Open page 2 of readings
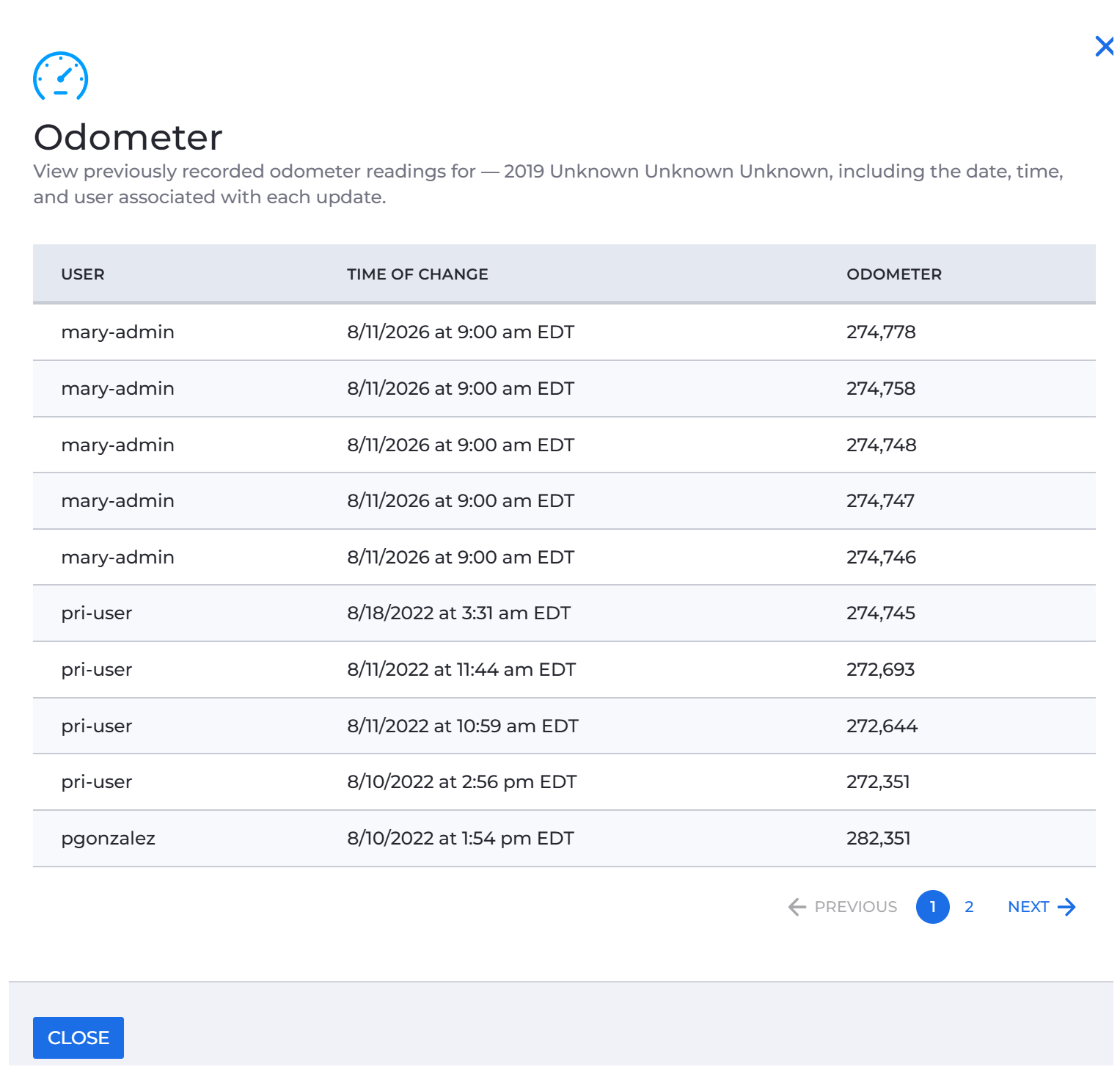 coord(969,907)
